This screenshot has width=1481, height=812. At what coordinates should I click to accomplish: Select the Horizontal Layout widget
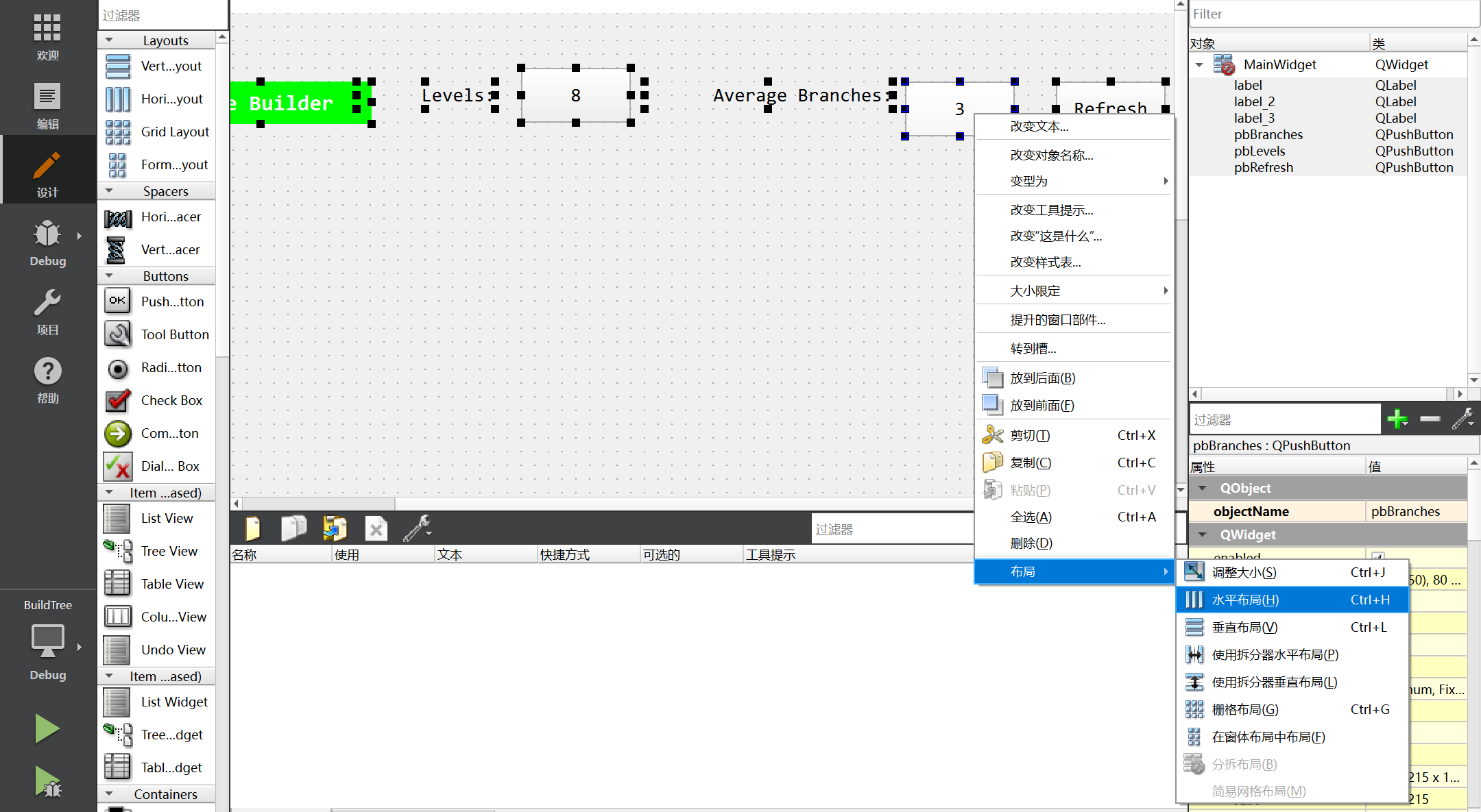pos(157,99)
